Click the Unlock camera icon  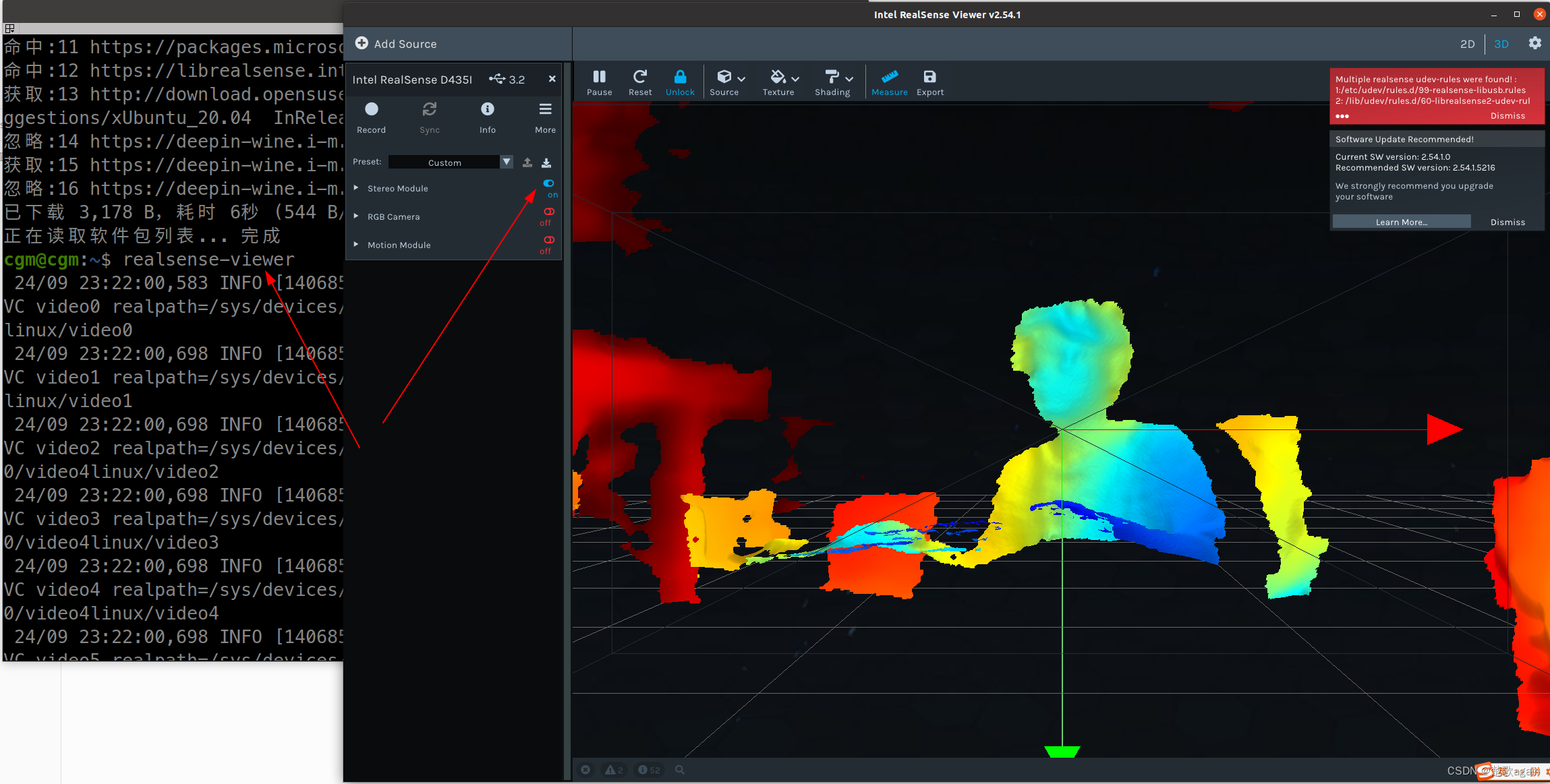pos(679,82)
